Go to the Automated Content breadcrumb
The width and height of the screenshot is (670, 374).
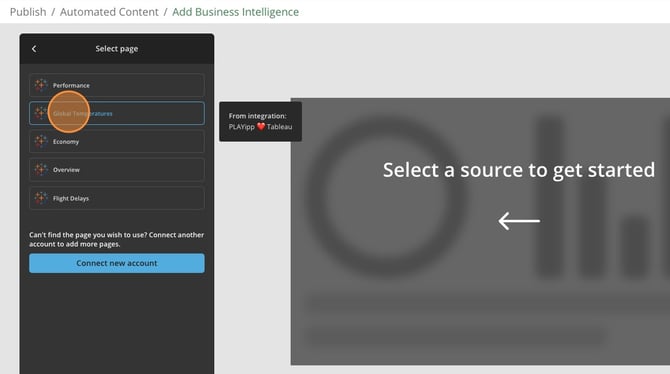109,12
